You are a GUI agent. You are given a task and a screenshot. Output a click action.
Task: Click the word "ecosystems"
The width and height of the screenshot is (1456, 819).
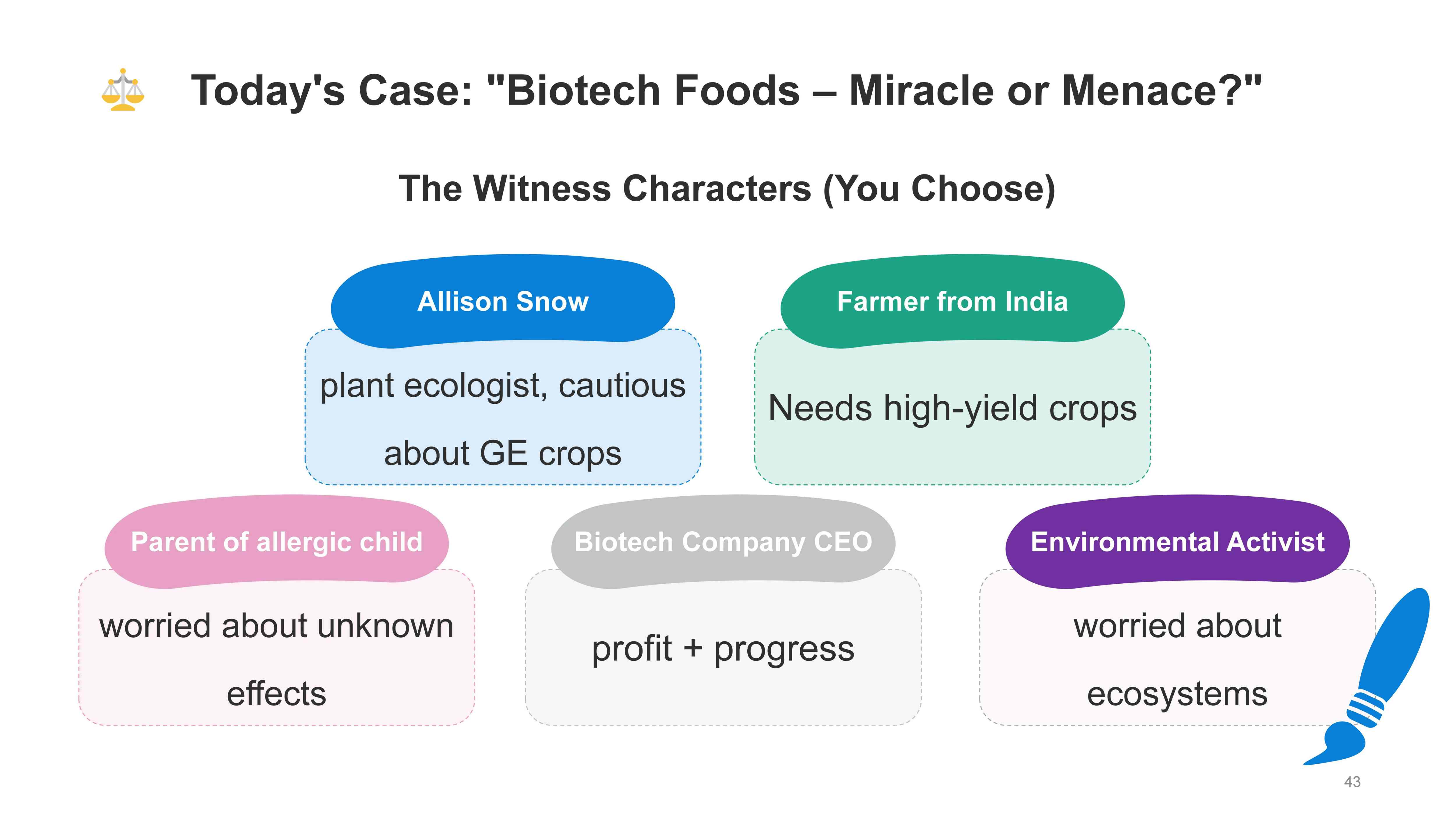point(1177,693)
